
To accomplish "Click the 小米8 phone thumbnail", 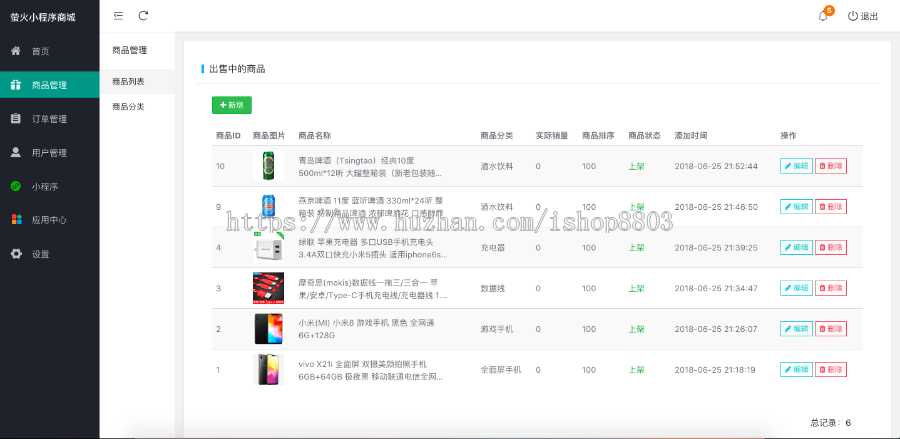I will click(x=268, y=329).
